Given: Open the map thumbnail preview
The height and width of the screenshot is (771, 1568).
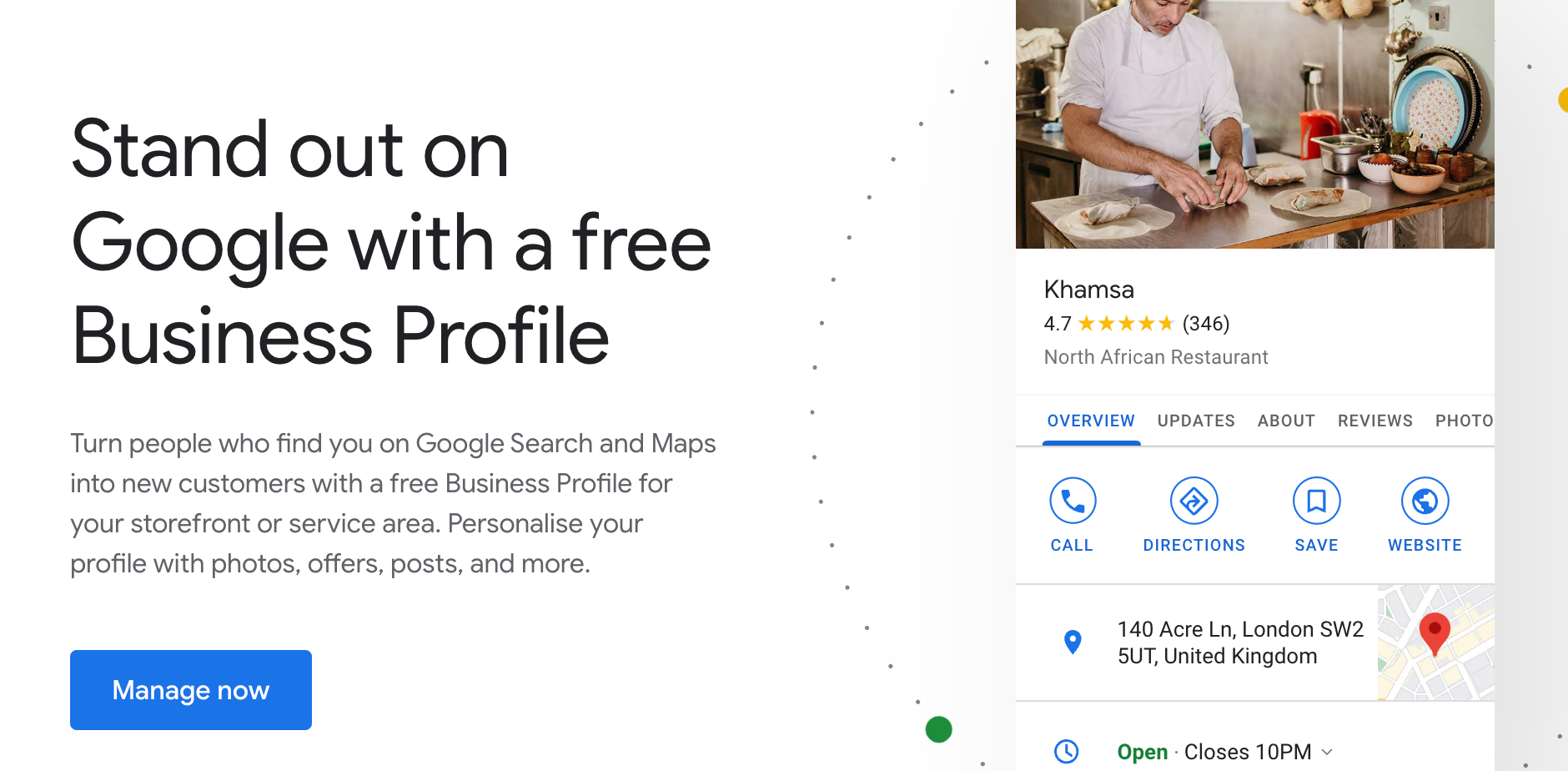Looking at the screenshot, I should (1435, 642).
